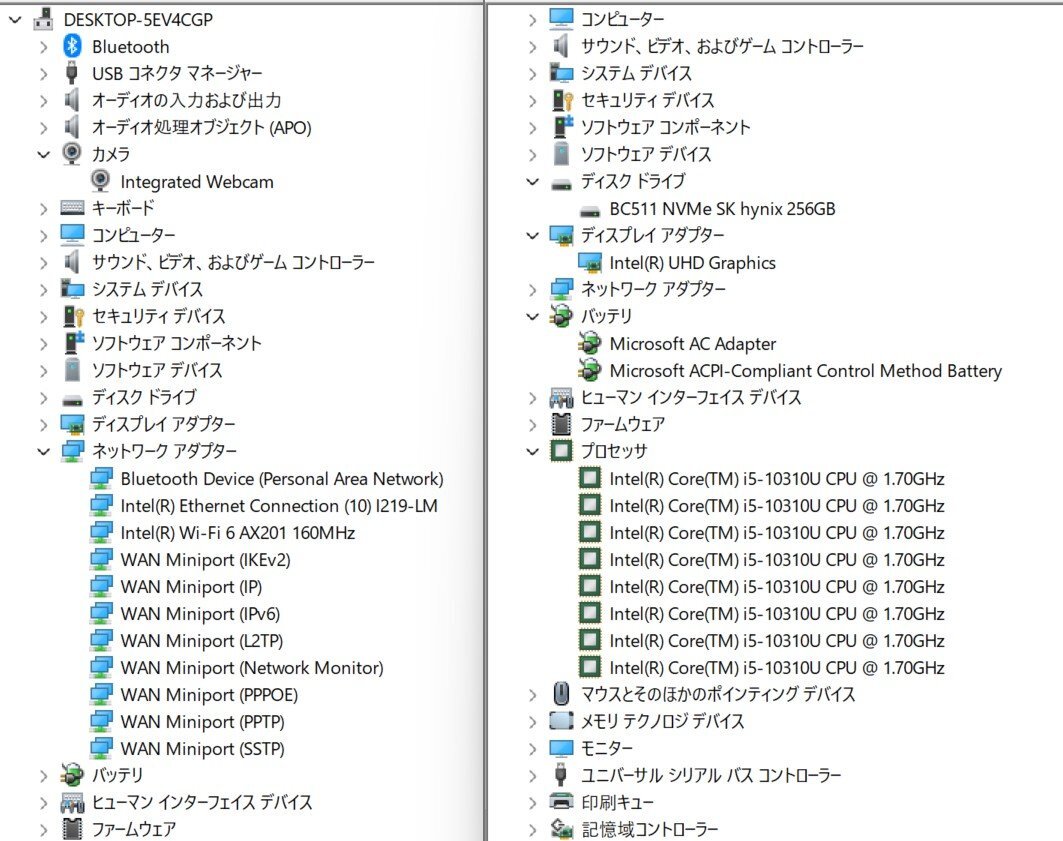The width and height of the screenshot is (1063, 841).
Task: Select the "プロセッサ" category label
Action: click(x=614, y=451)
